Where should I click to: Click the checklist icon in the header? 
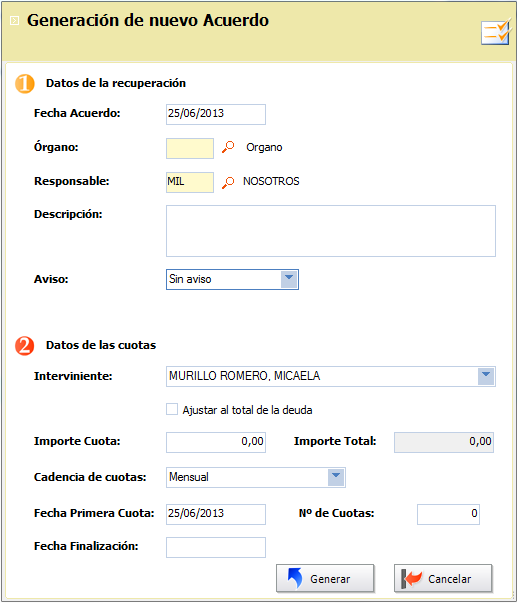[496, 32]
